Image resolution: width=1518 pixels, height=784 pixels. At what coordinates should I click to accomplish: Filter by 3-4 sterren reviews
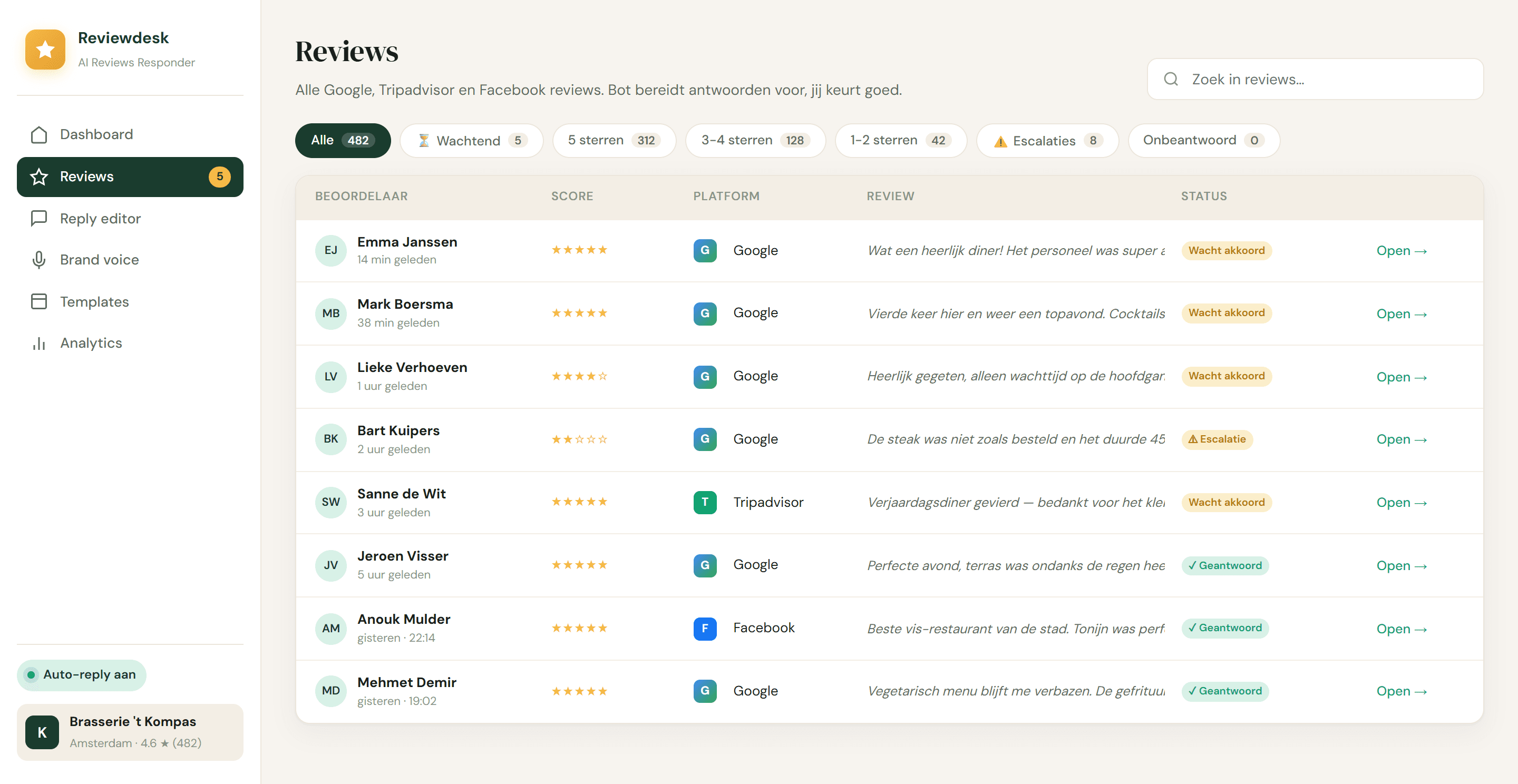click(755, 140)
